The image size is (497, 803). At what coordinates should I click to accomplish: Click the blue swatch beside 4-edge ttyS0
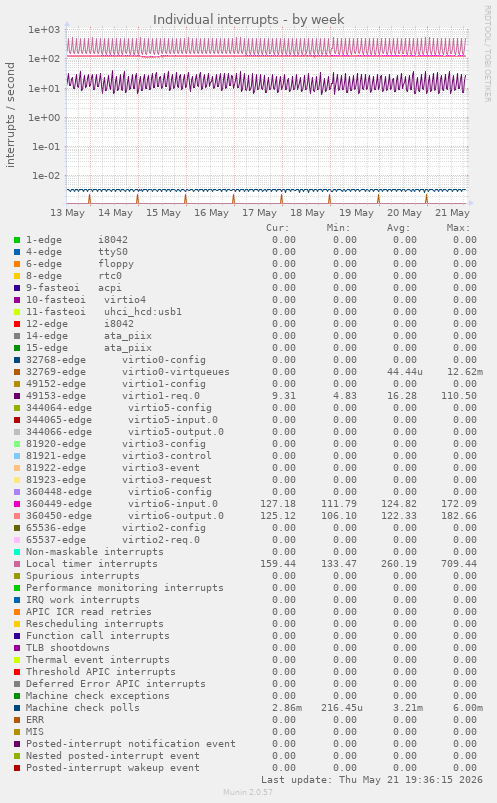click(17, 252)
